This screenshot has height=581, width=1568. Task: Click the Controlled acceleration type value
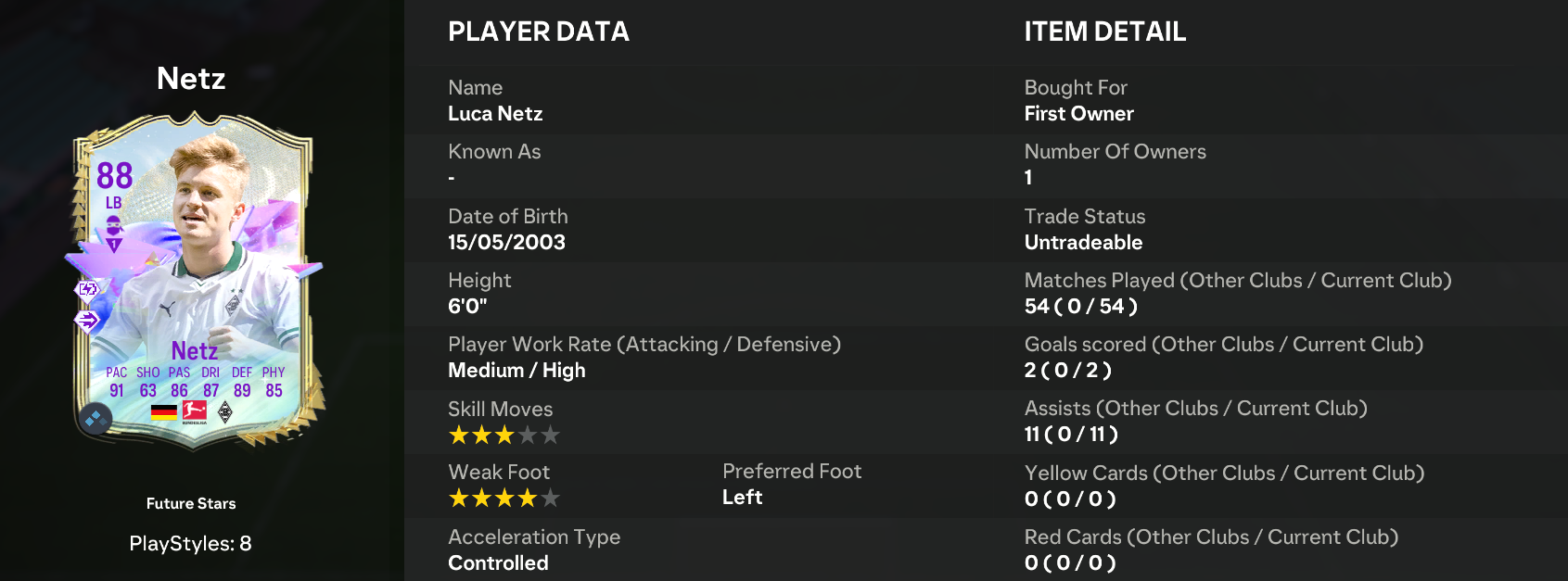point(498,562)
